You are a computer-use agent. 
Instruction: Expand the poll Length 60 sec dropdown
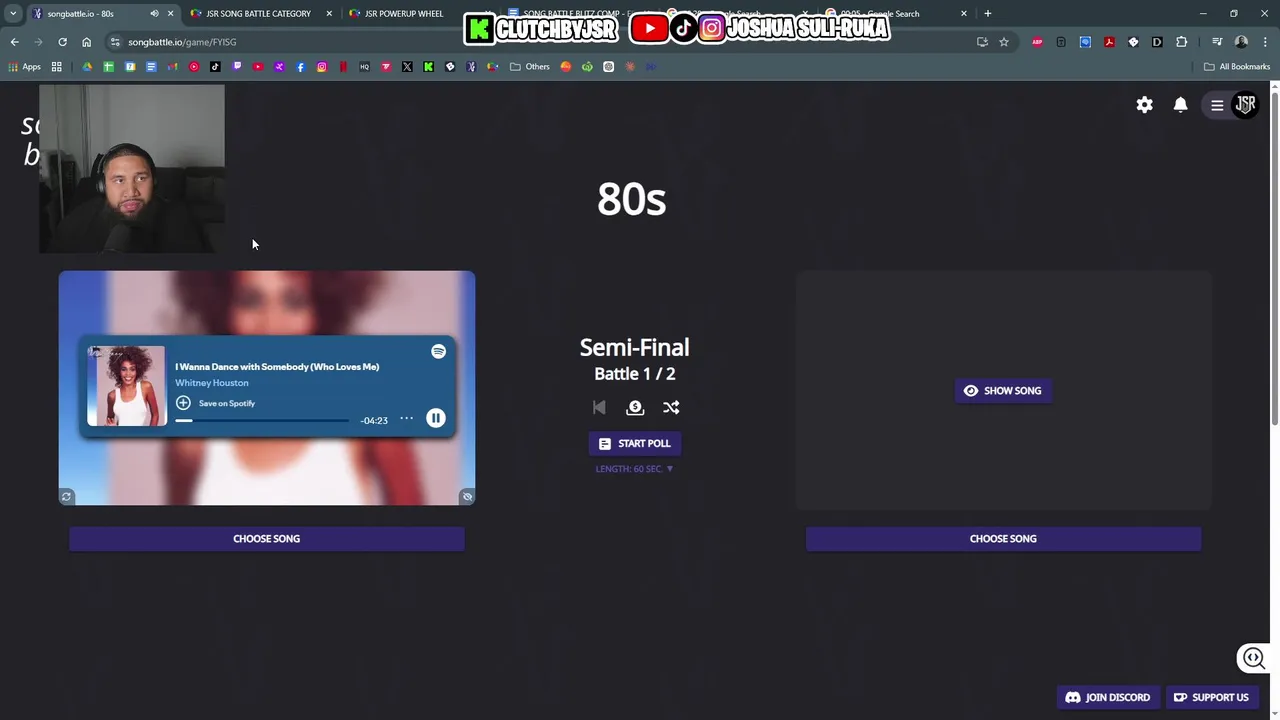point(635,469)
